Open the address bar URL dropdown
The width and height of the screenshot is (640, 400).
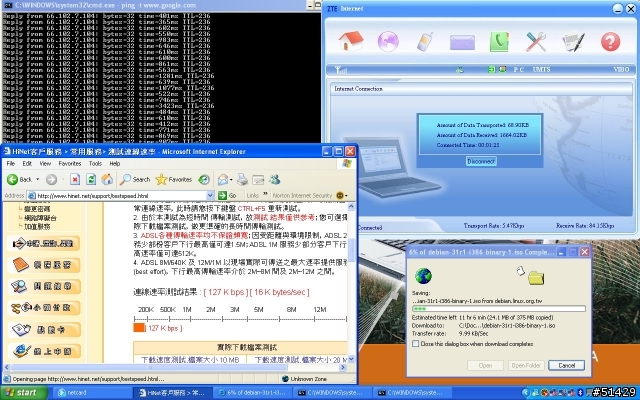[x=210, y=196]
